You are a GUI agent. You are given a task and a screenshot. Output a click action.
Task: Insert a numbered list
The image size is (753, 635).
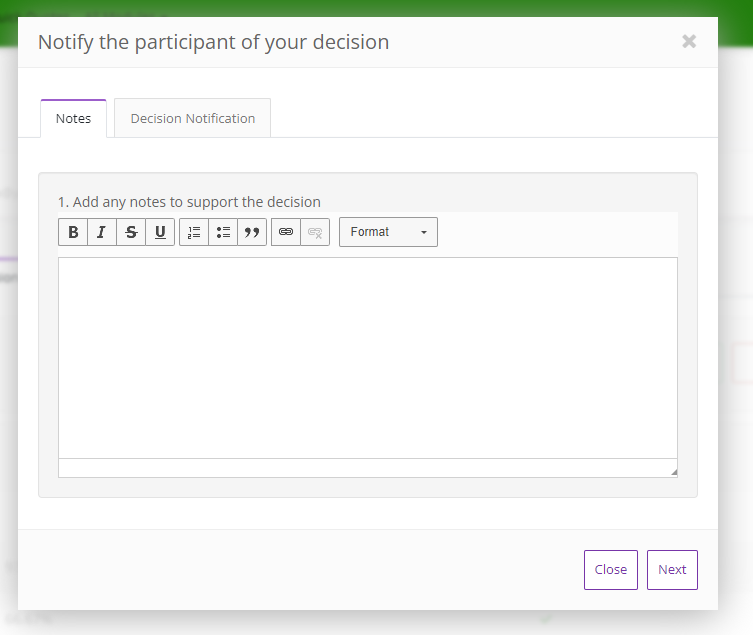pos(194,232)
